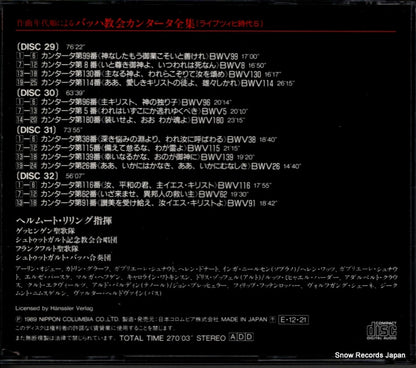The width and height of the screenshot is (416, 368).
Task: Click the 56'07" duration of Disc 32
Action: pos(75,177)
